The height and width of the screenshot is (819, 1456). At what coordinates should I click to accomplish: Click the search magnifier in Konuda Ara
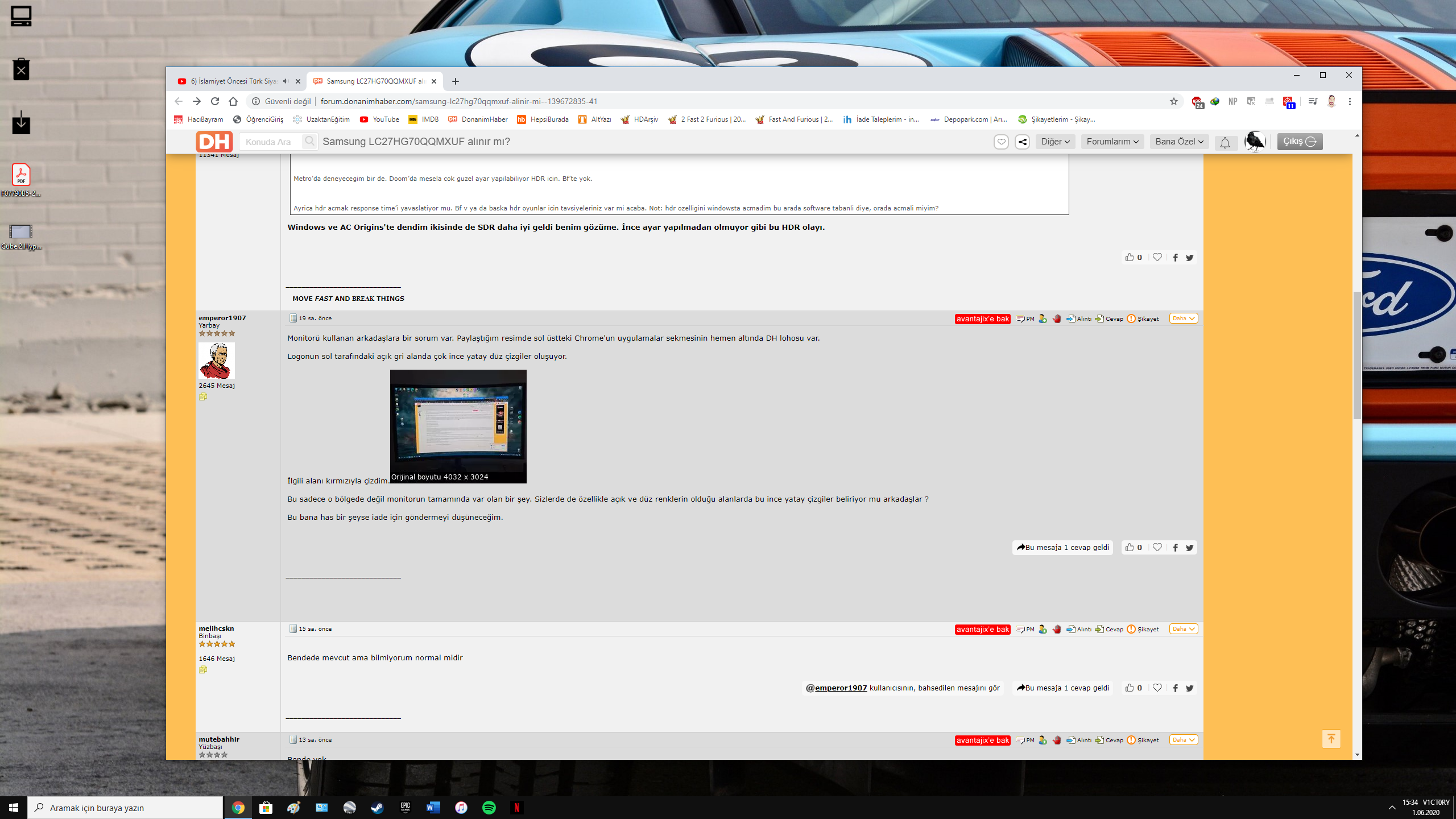pos(309,141)
